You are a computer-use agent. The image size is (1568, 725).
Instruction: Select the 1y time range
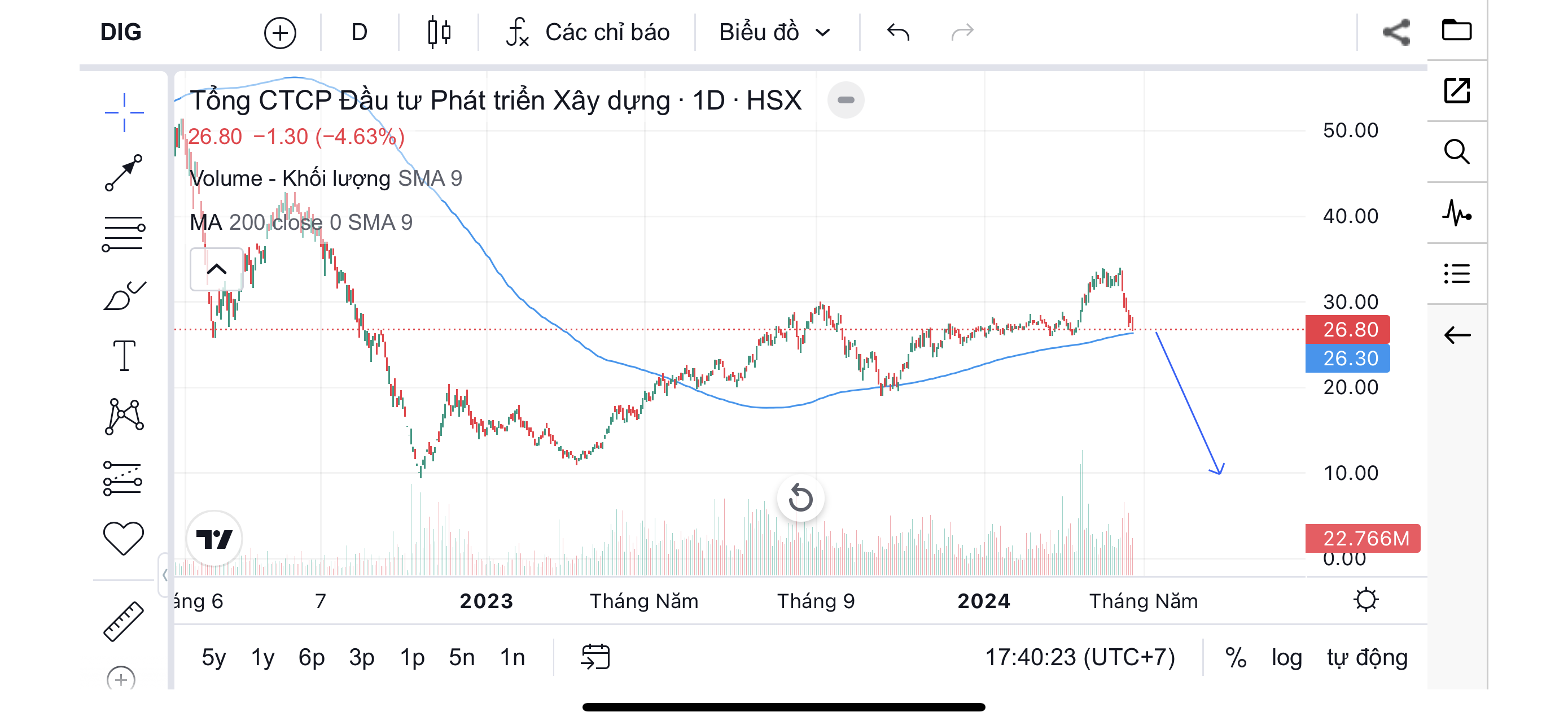pos(262,657)
